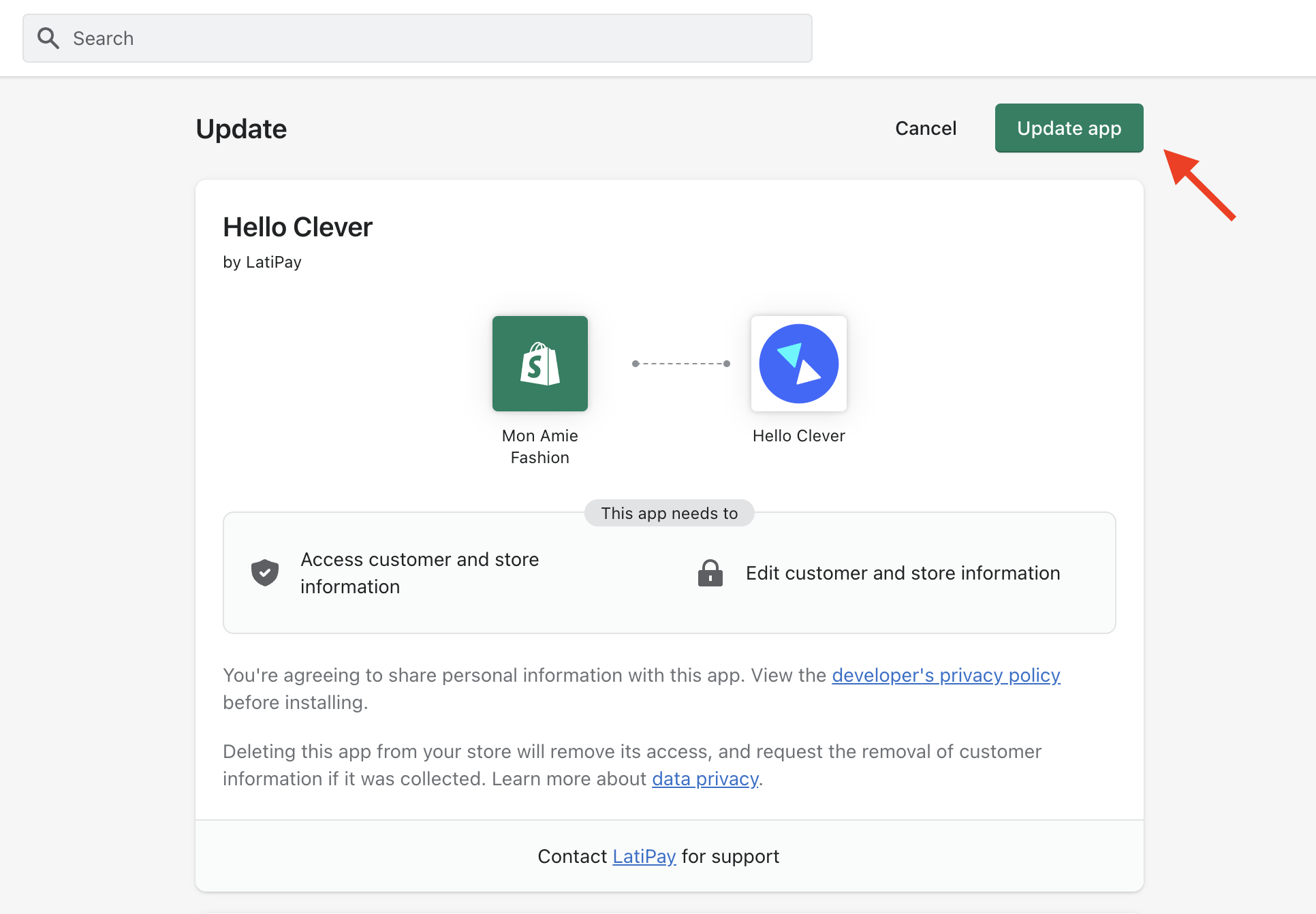
Task: Click the Cancel button
Action: [925, 128]
